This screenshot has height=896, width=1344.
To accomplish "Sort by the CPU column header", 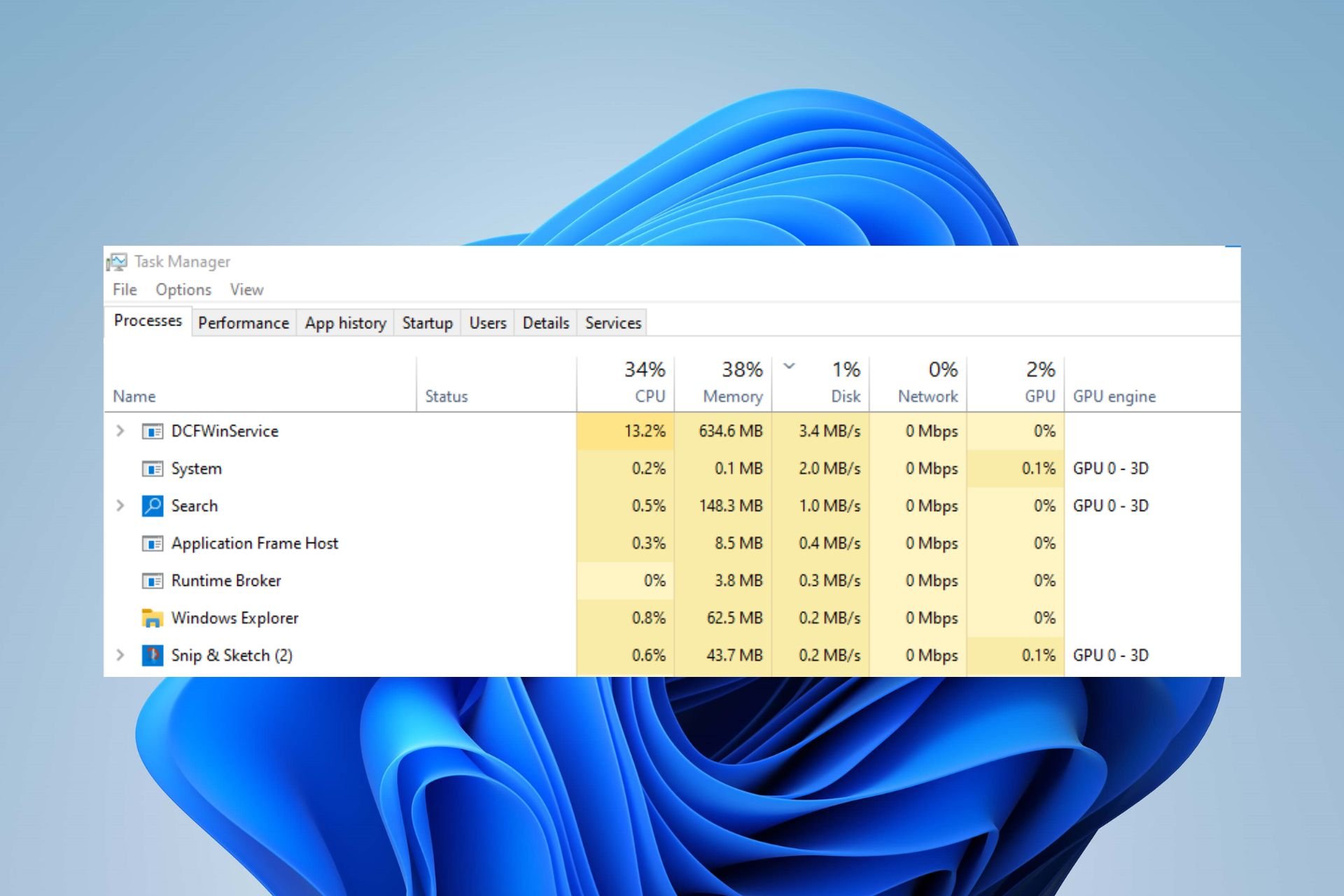I will 625,384.
